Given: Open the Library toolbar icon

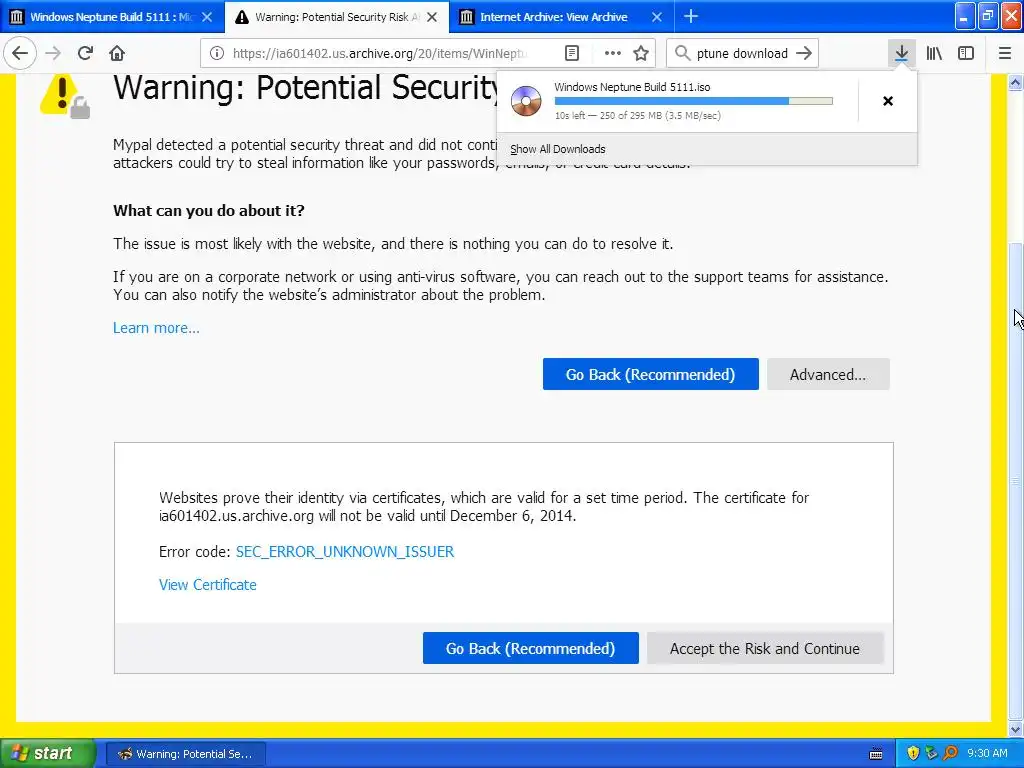Looking at the screenshot, I should [x=934, y=53].
